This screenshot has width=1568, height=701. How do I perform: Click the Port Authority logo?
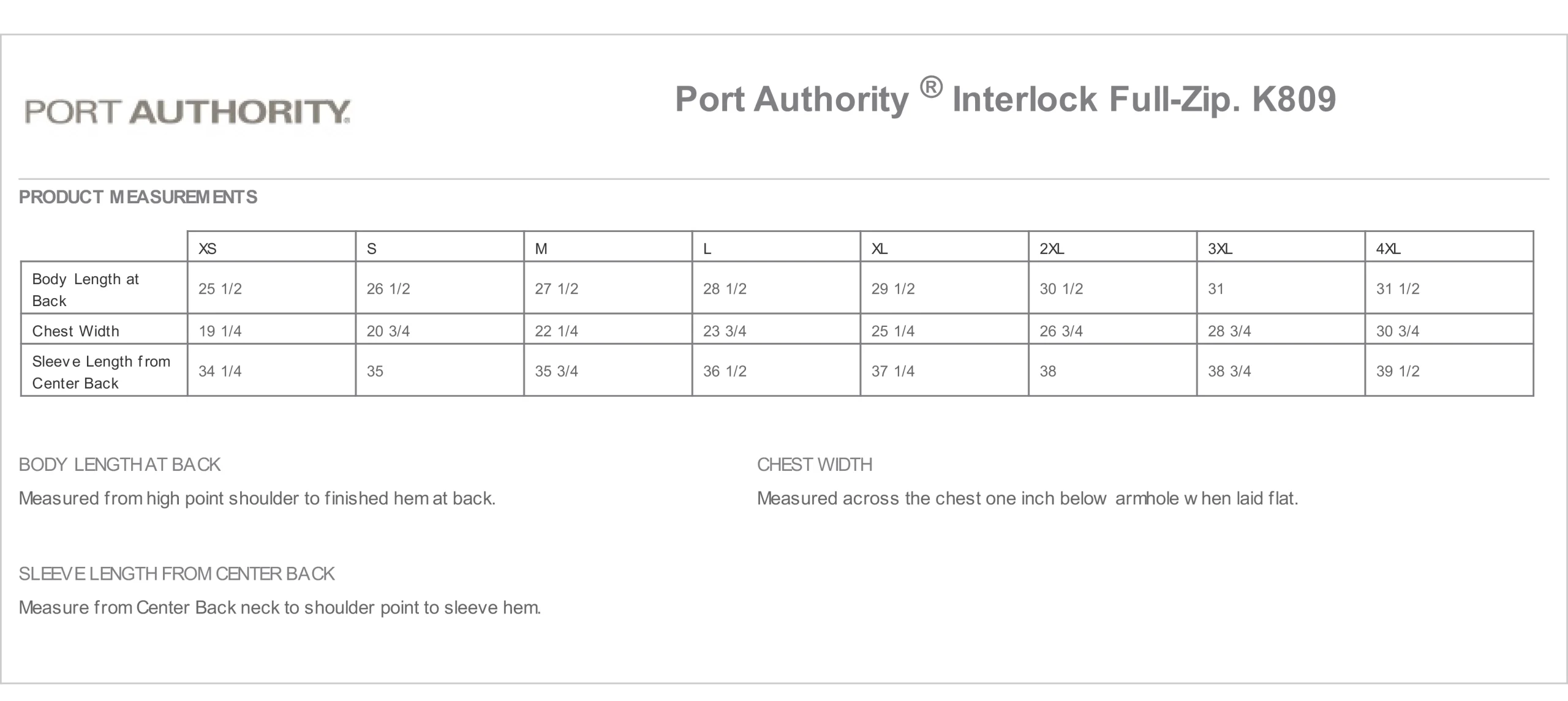click(x=187, y=112)
